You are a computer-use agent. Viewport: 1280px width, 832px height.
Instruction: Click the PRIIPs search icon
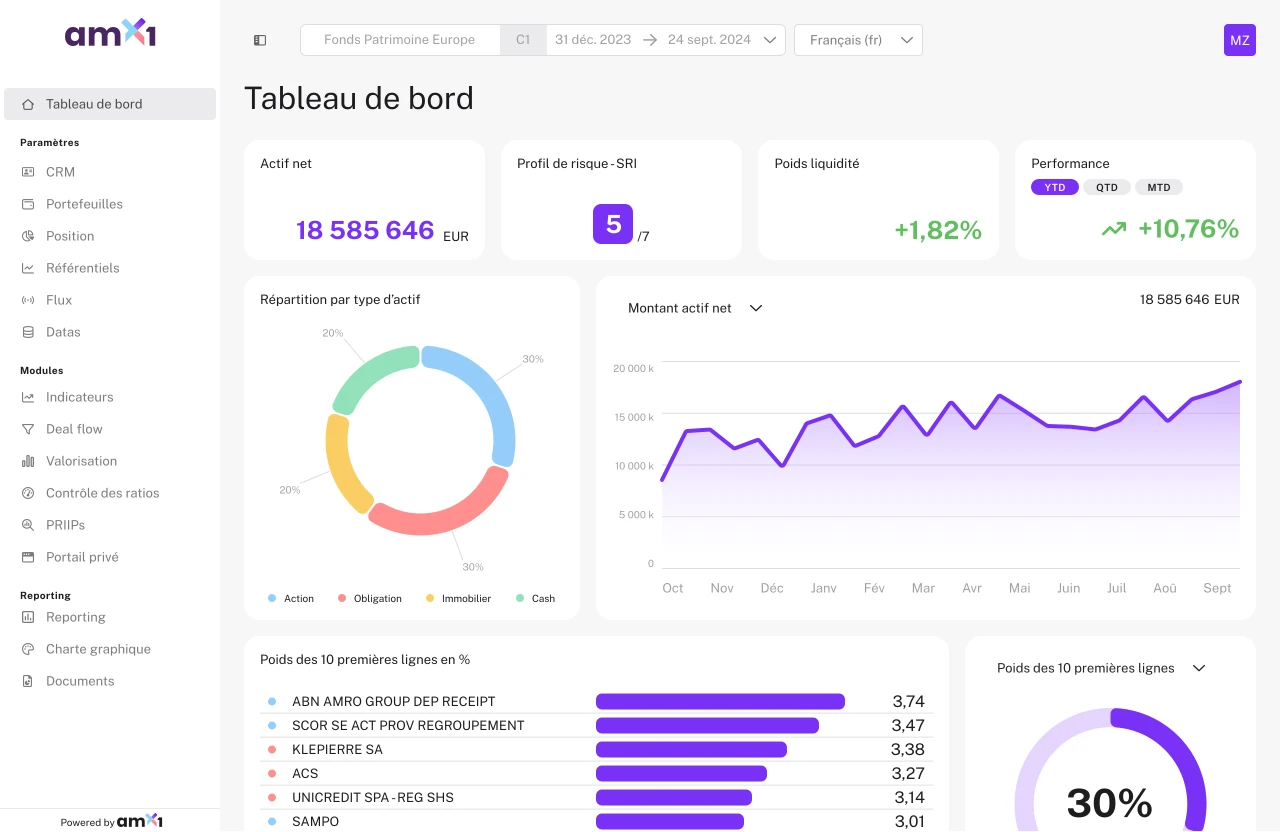click(x=28, y=525)
